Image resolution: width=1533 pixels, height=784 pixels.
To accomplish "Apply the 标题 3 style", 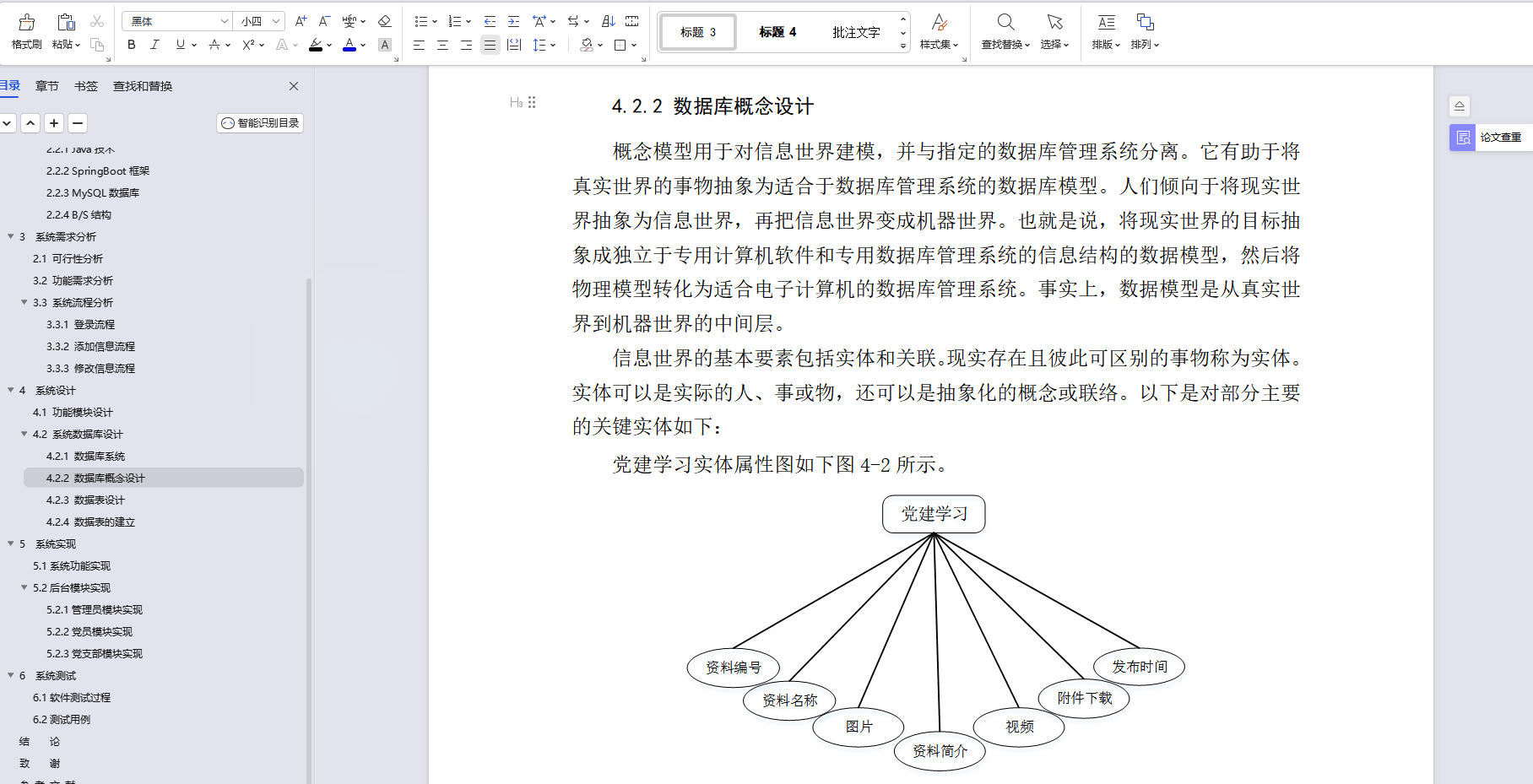I will click(x=697, y=32).
